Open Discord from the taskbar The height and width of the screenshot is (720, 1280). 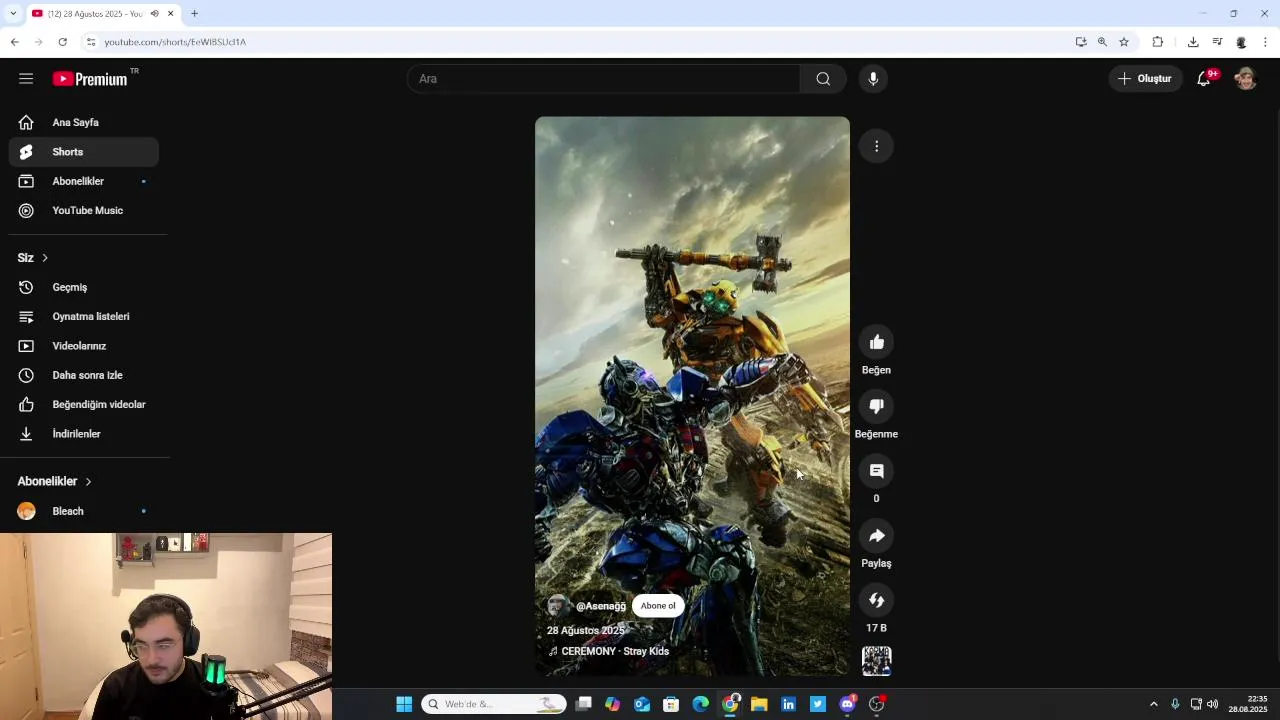click(848, 704)
